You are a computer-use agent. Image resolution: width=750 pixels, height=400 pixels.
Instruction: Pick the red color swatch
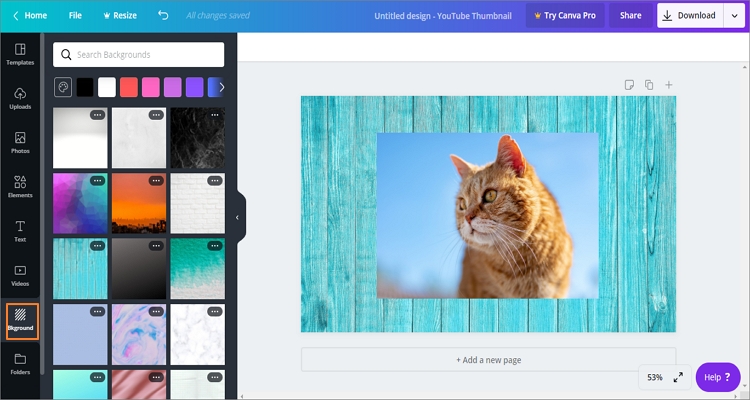tap(129, 87)
